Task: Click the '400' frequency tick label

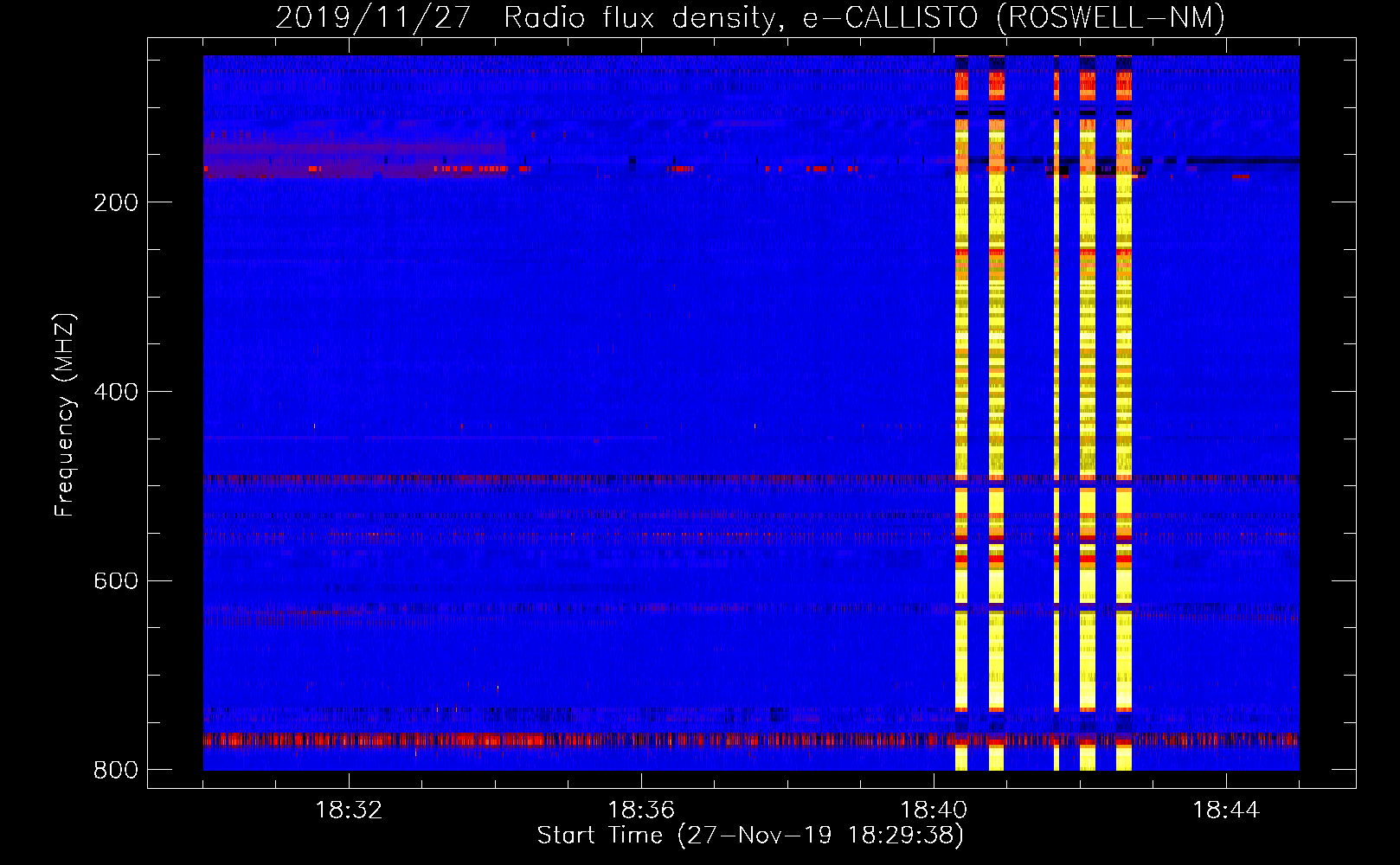Action: tap(116, 392)
